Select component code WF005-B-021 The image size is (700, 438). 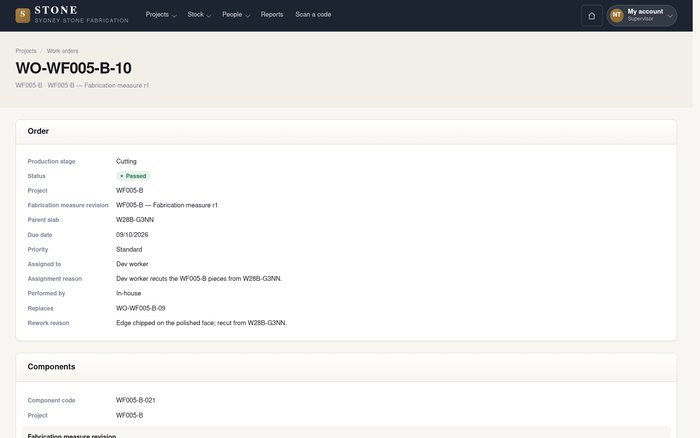(136, 400)
